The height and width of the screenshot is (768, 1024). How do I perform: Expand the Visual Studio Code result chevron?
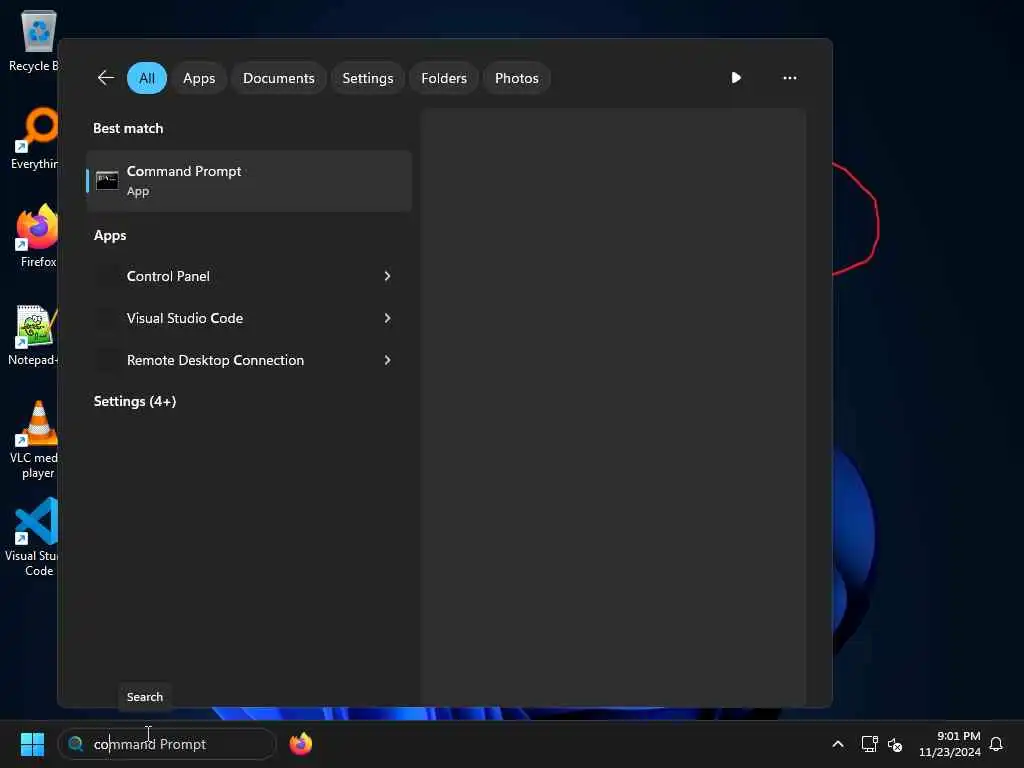point(387,318)
